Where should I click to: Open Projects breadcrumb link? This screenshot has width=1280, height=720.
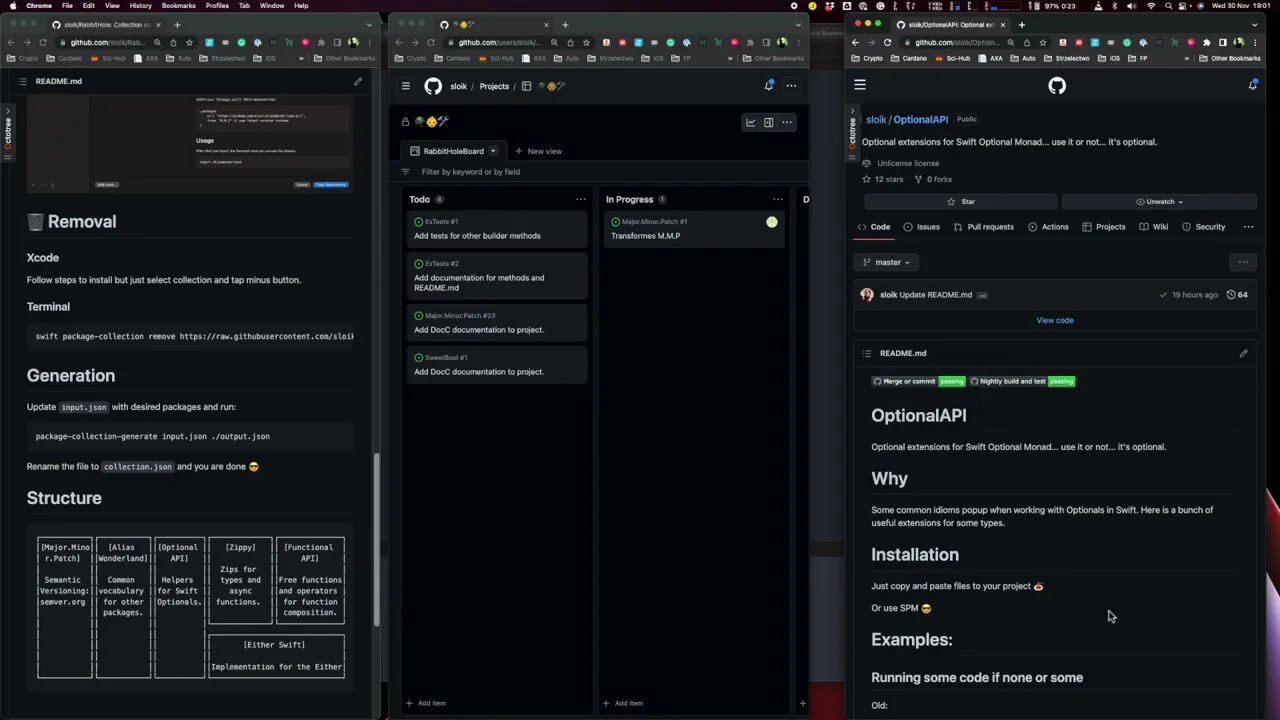point(494,86)
